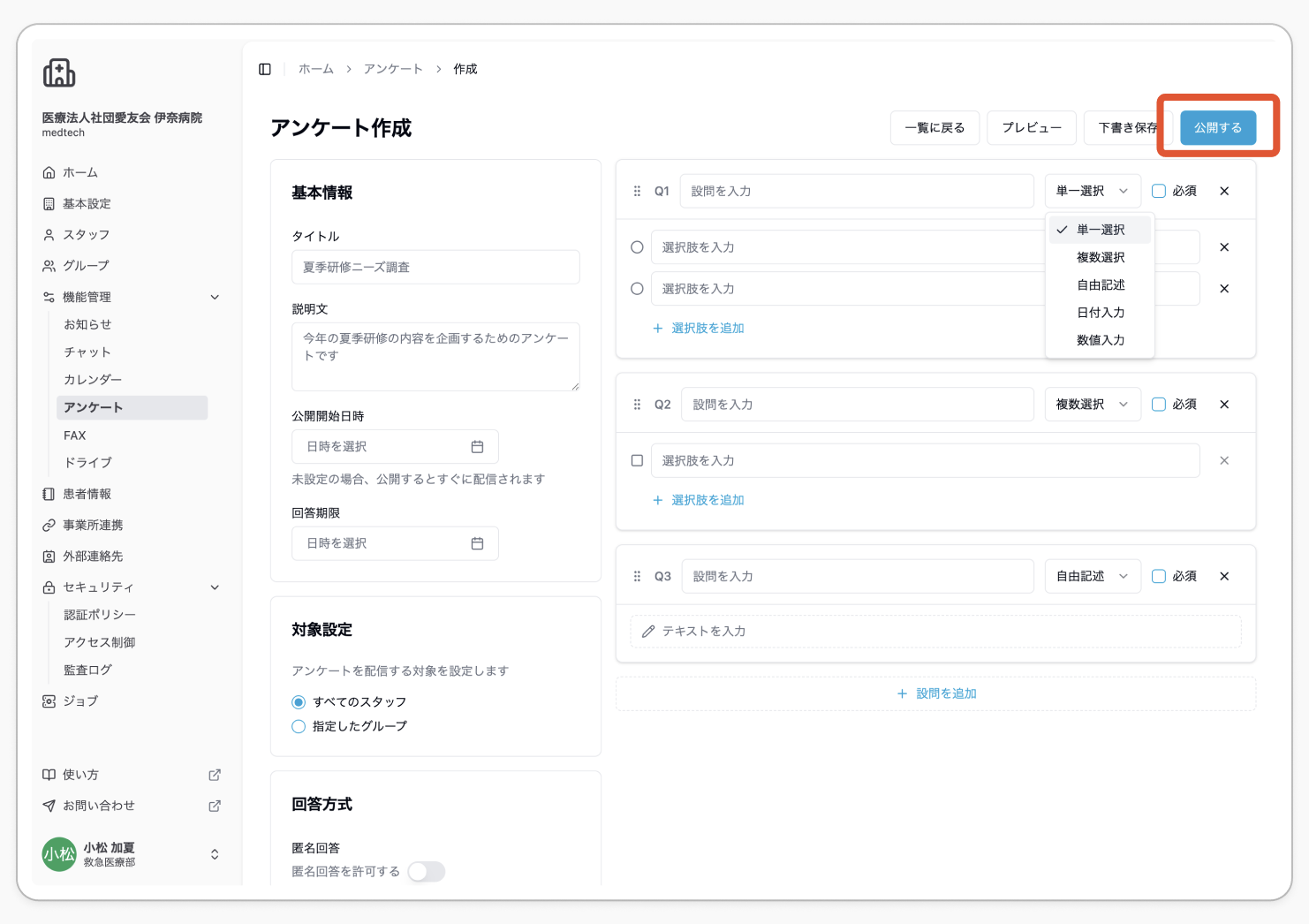1309x924 pixels.
Task: Click the 公開する button
Action: point(1218,127)
